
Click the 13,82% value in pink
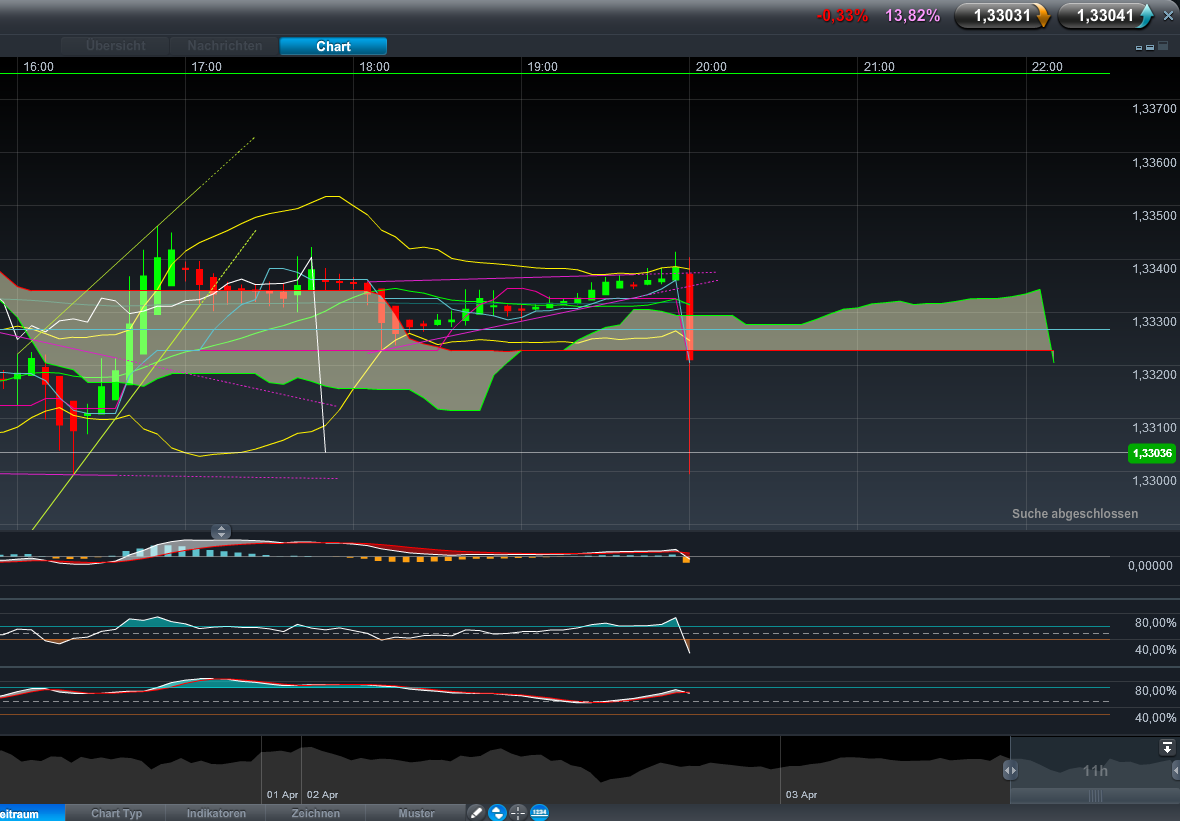[x=912, y=16]
